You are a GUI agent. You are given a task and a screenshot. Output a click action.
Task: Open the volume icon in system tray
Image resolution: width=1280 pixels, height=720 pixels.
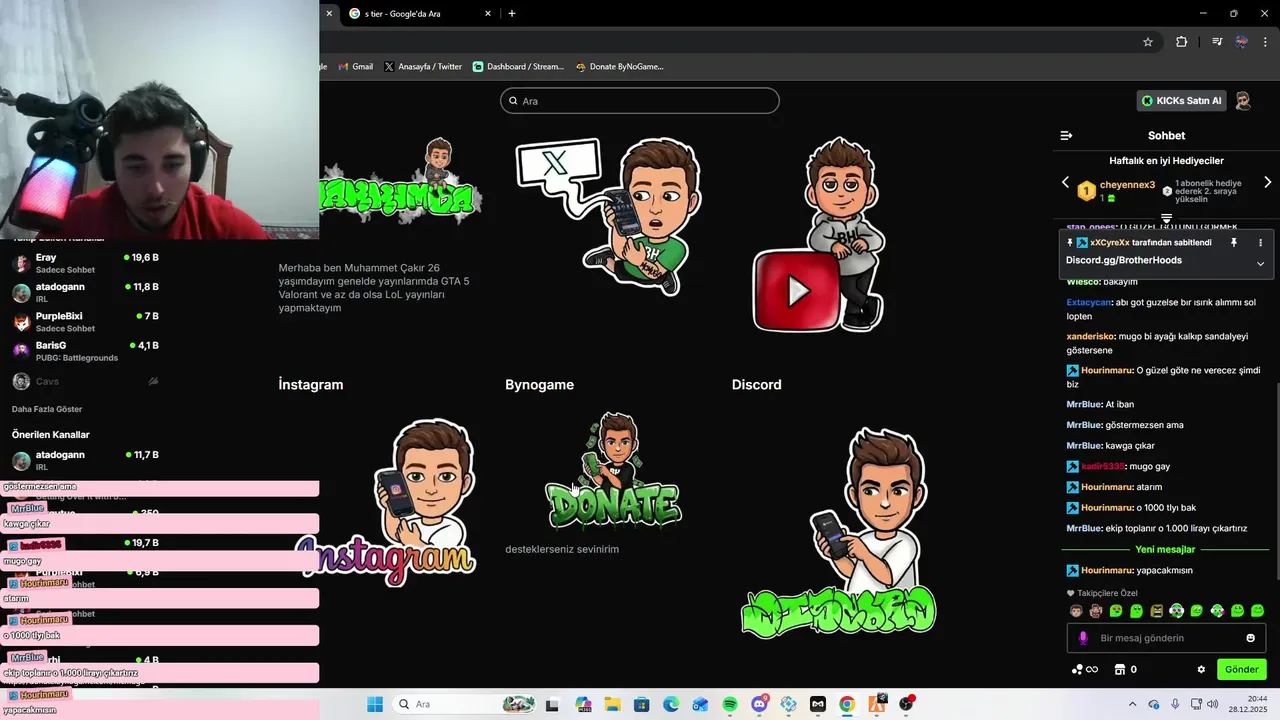1213,704
